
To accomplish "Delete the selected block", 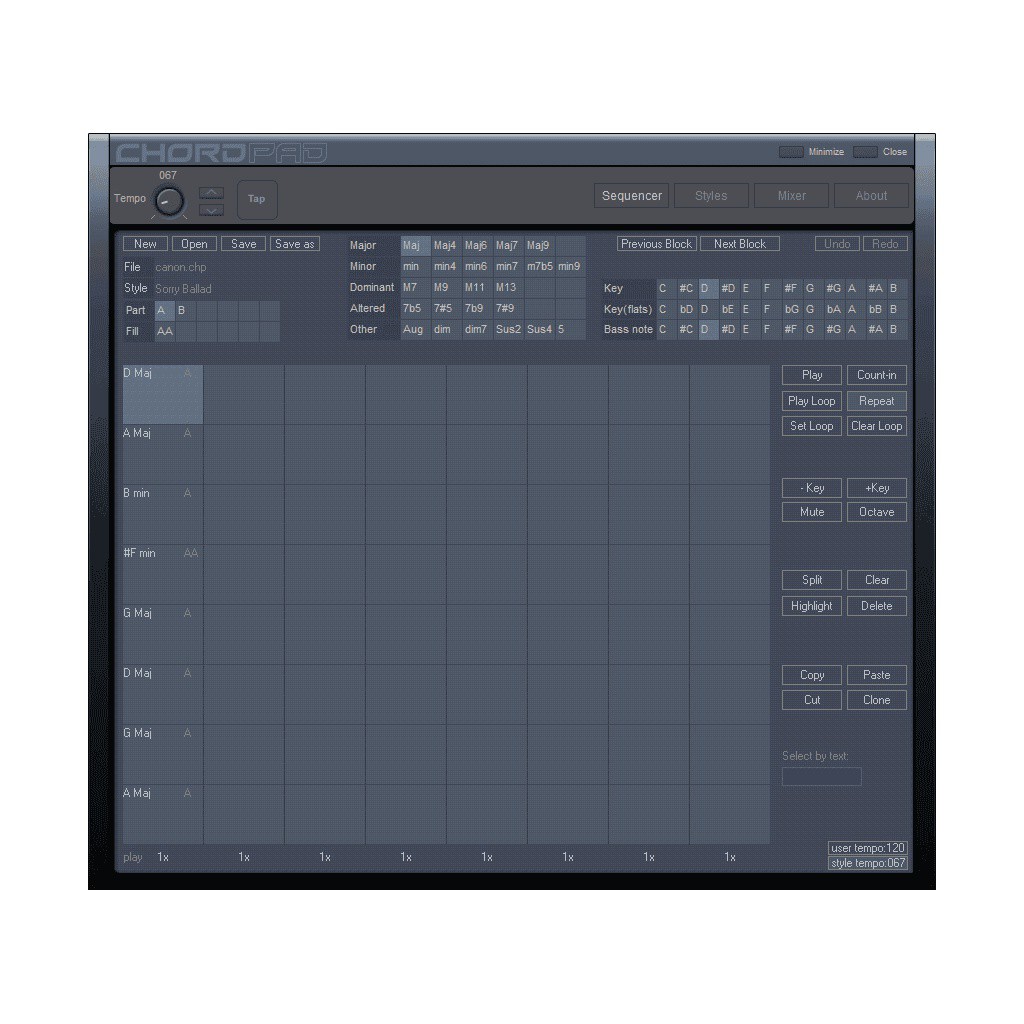I will point(876,606).
